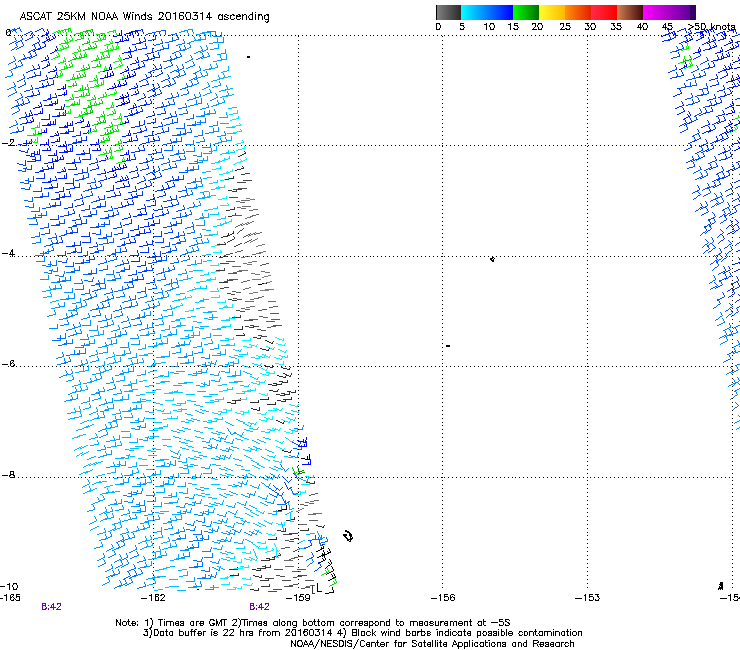Click the '10' label under the color bar
The image size is (740, 650).
[x=489, y=27]
